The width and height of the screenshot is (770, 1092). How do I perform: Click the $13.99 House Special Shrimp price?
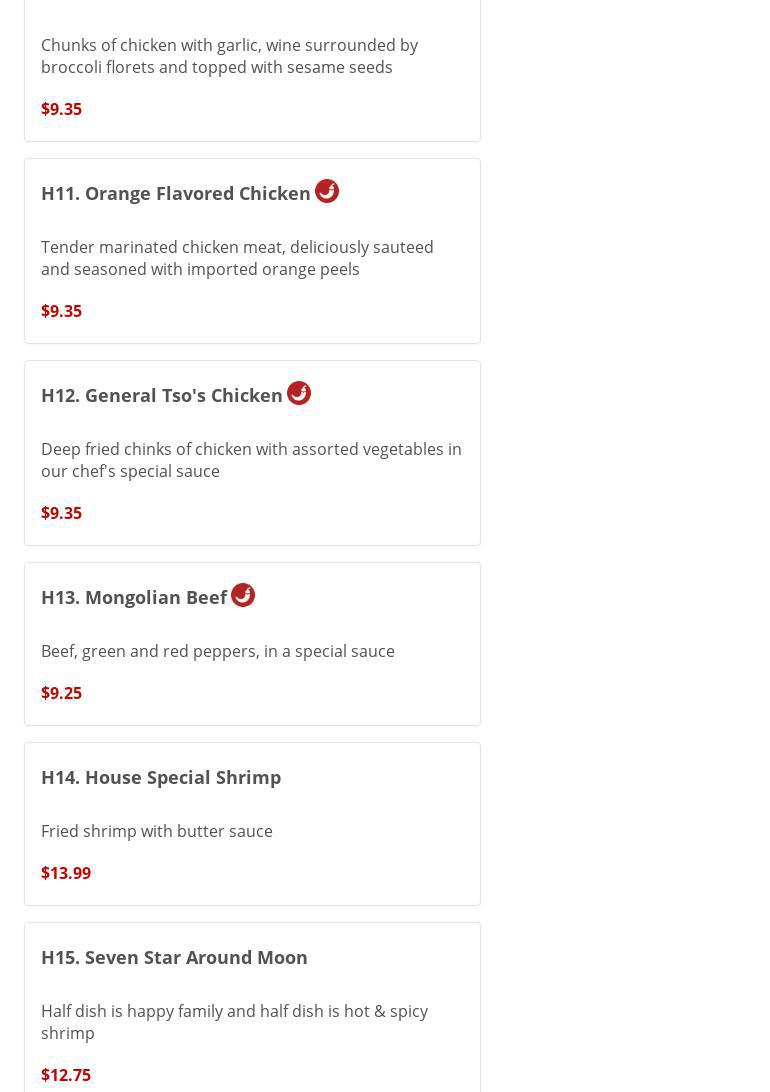click(x=66, y=873)
